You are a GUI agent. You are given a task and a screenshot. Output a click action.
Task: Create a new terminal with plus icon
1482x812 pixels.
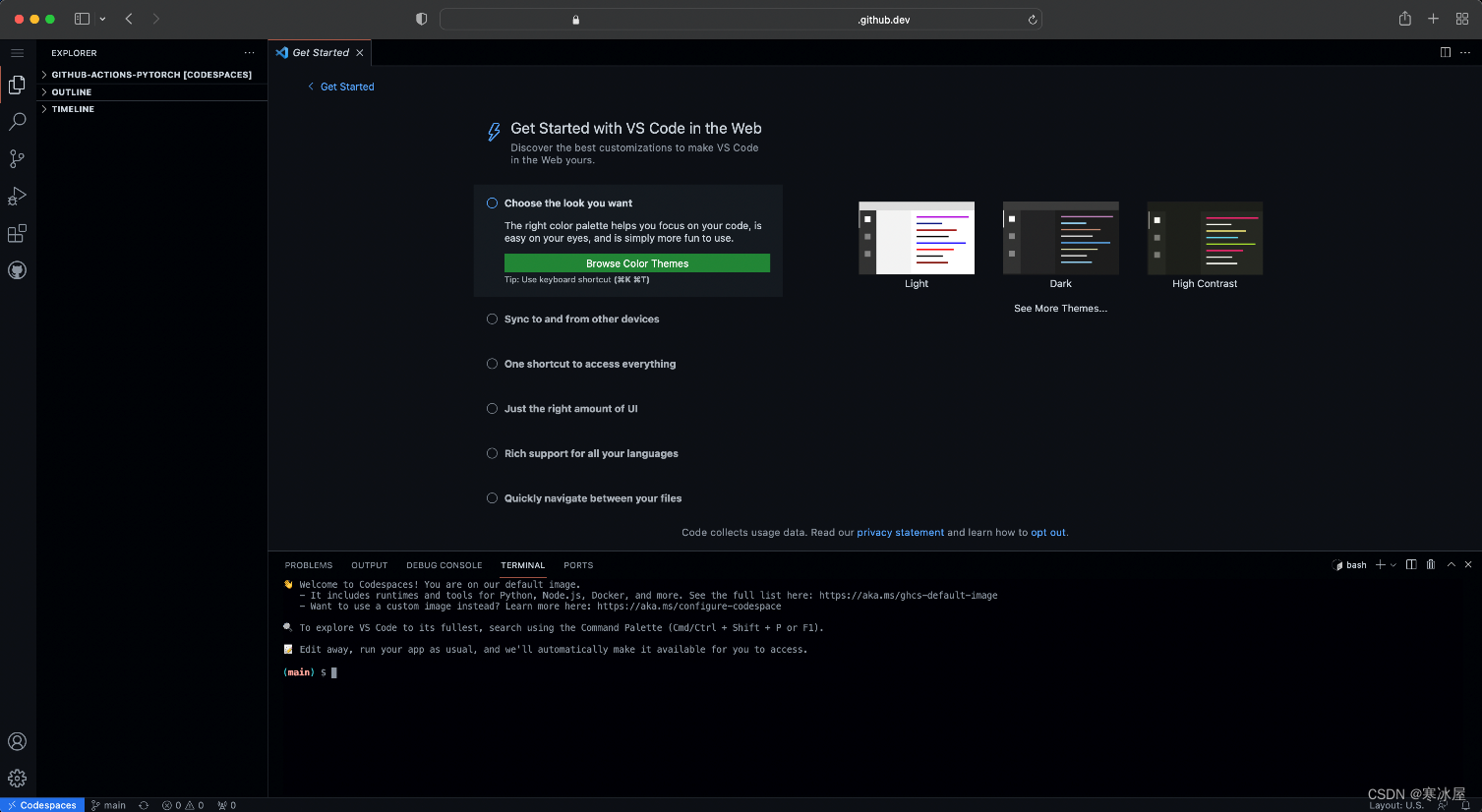(1381, 564)
